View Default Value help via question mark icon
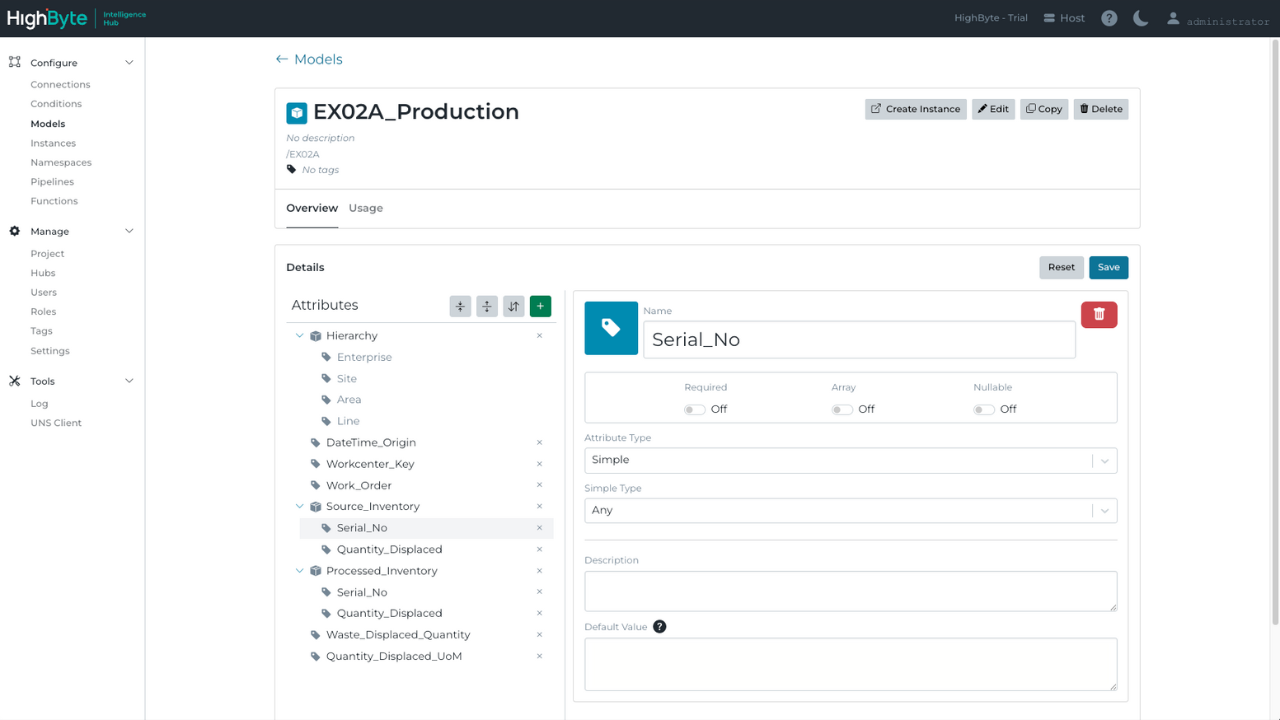This screenshot has width=1280, height=720. click(x=659, y=626)
